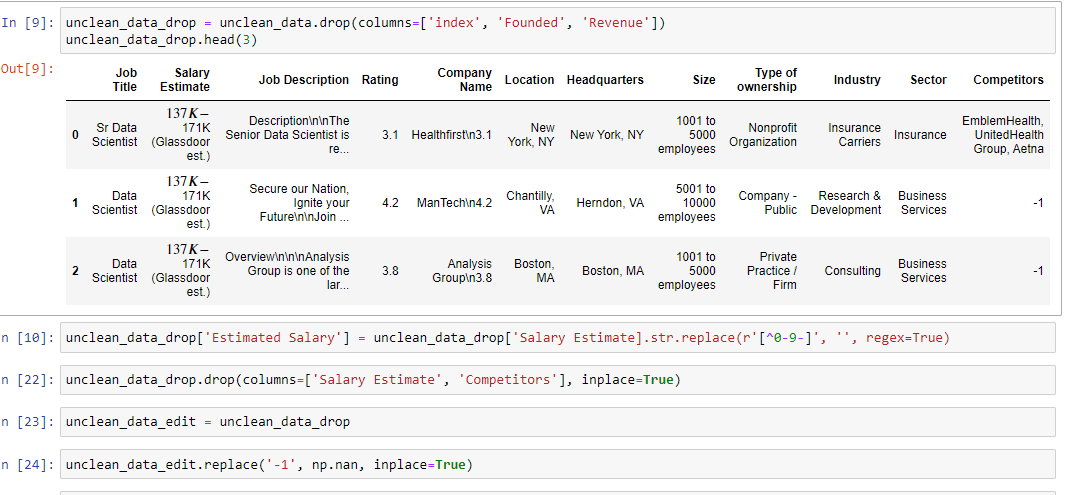Click the 'Consulting' industry cell
The width and height of the screenshot is (1070, 495).
852,271
